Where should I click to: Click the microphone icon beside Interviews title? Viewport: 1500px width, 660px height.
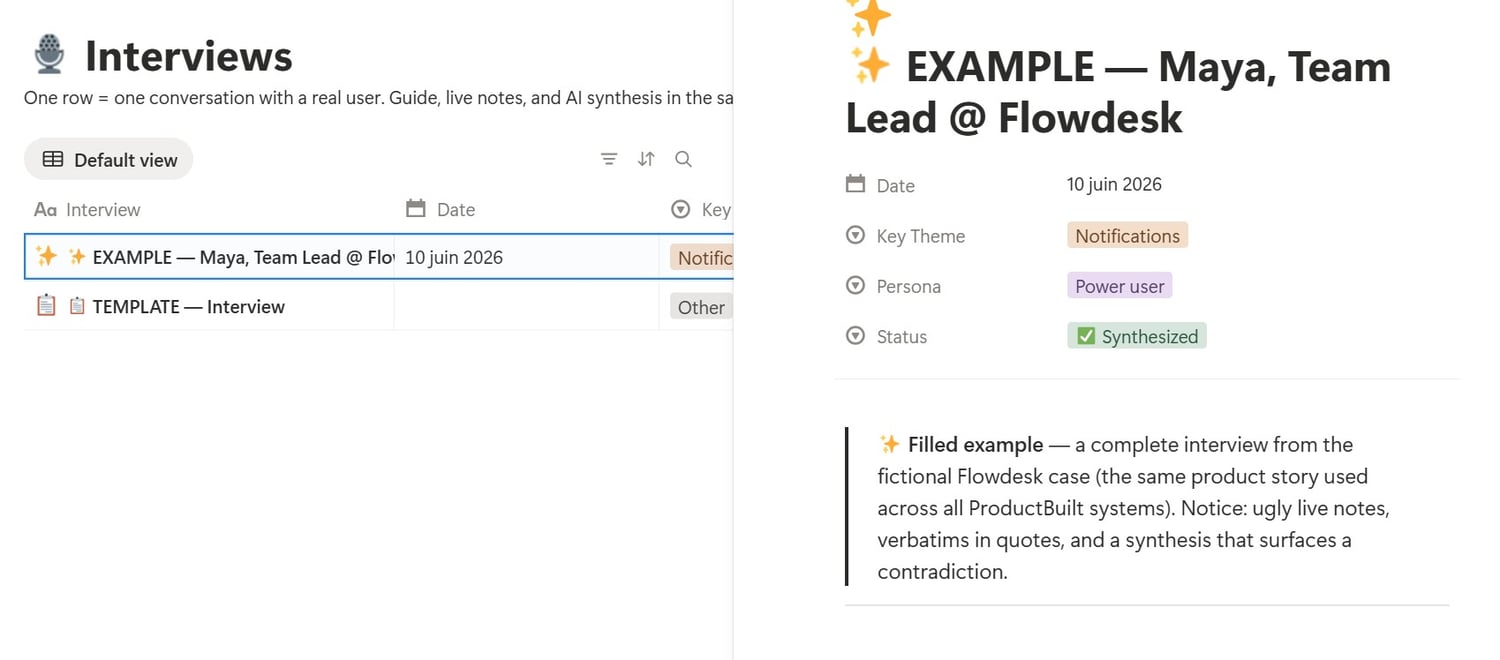48,55
